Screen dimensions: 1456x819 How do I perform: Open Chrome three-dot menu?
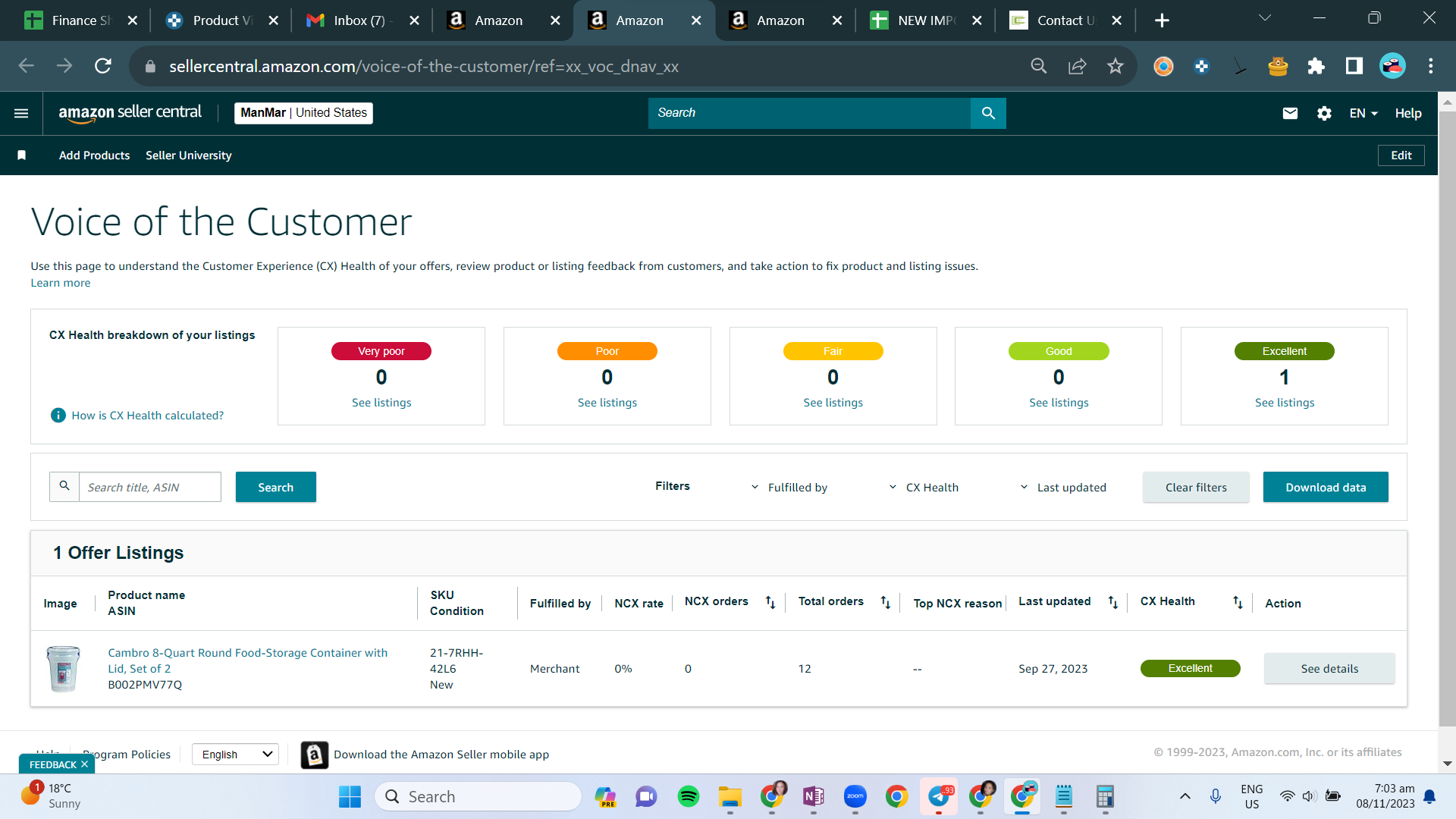coord(1431,66)
